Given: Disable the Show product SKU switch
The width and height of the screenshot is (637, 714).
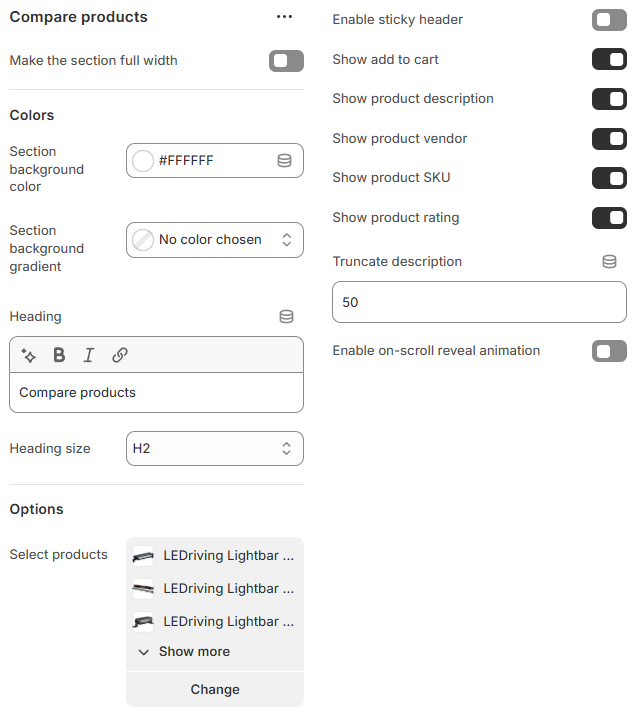Looking at the screenshot, I should pyautogui.click(x=609, y=178).
